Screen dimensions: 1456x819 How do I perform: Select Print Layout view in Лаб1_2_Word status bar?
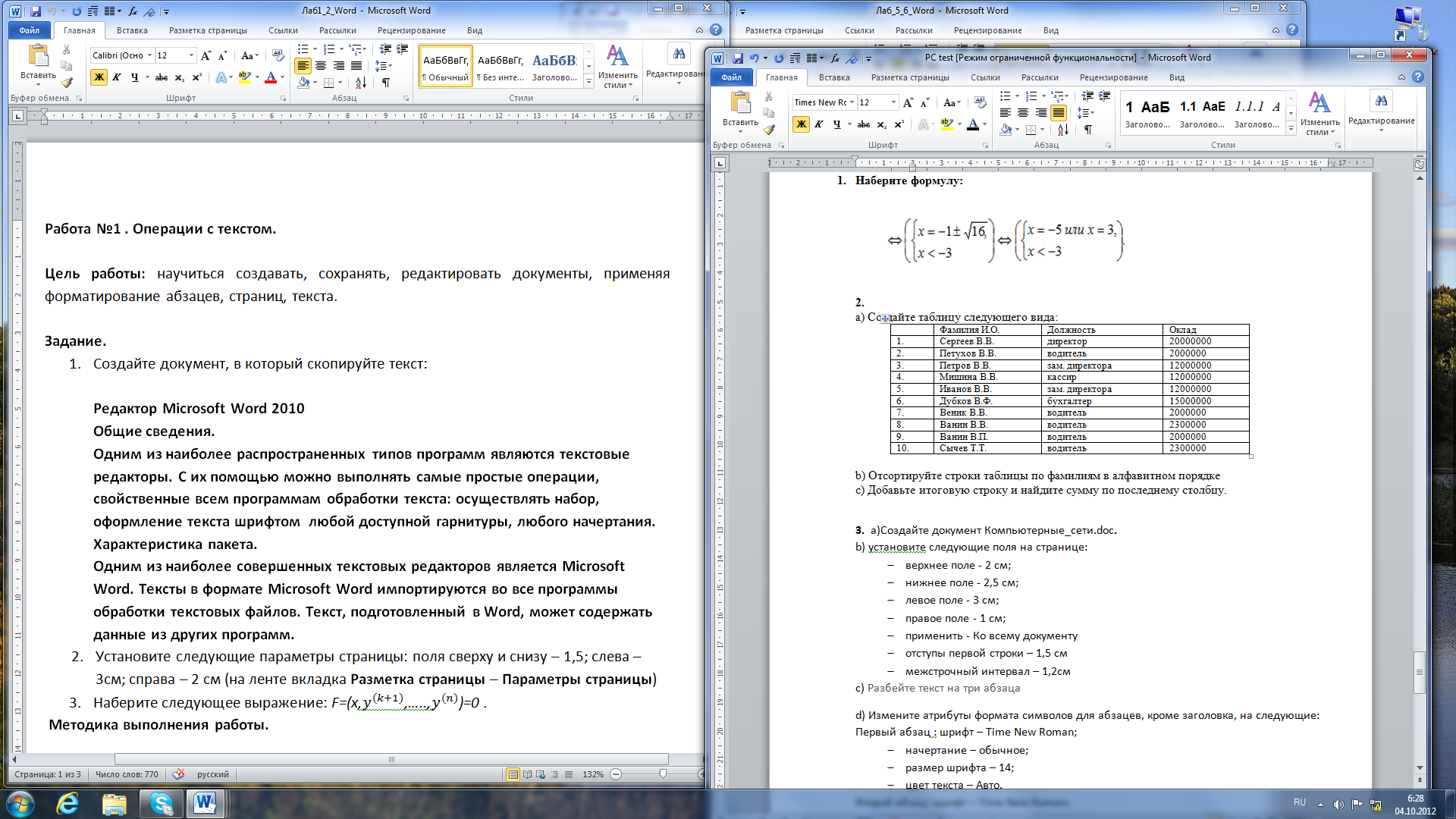pyautogui.click(x=513, y=774)
